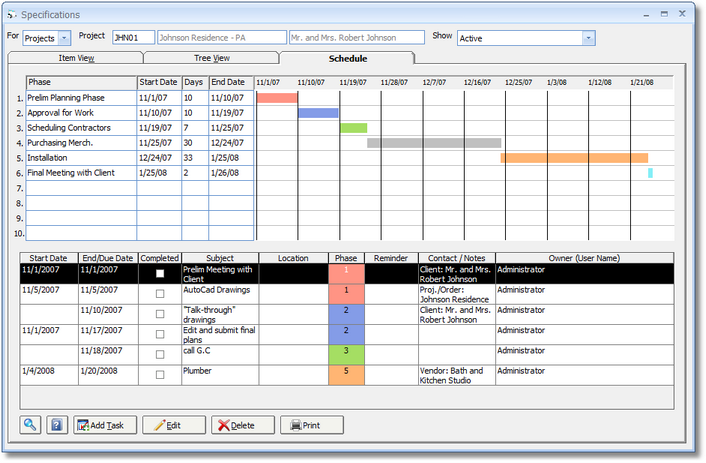
Task: Select the Prelim Planning Phase cell
Action: pyautogui.click(x=81, y=98)
